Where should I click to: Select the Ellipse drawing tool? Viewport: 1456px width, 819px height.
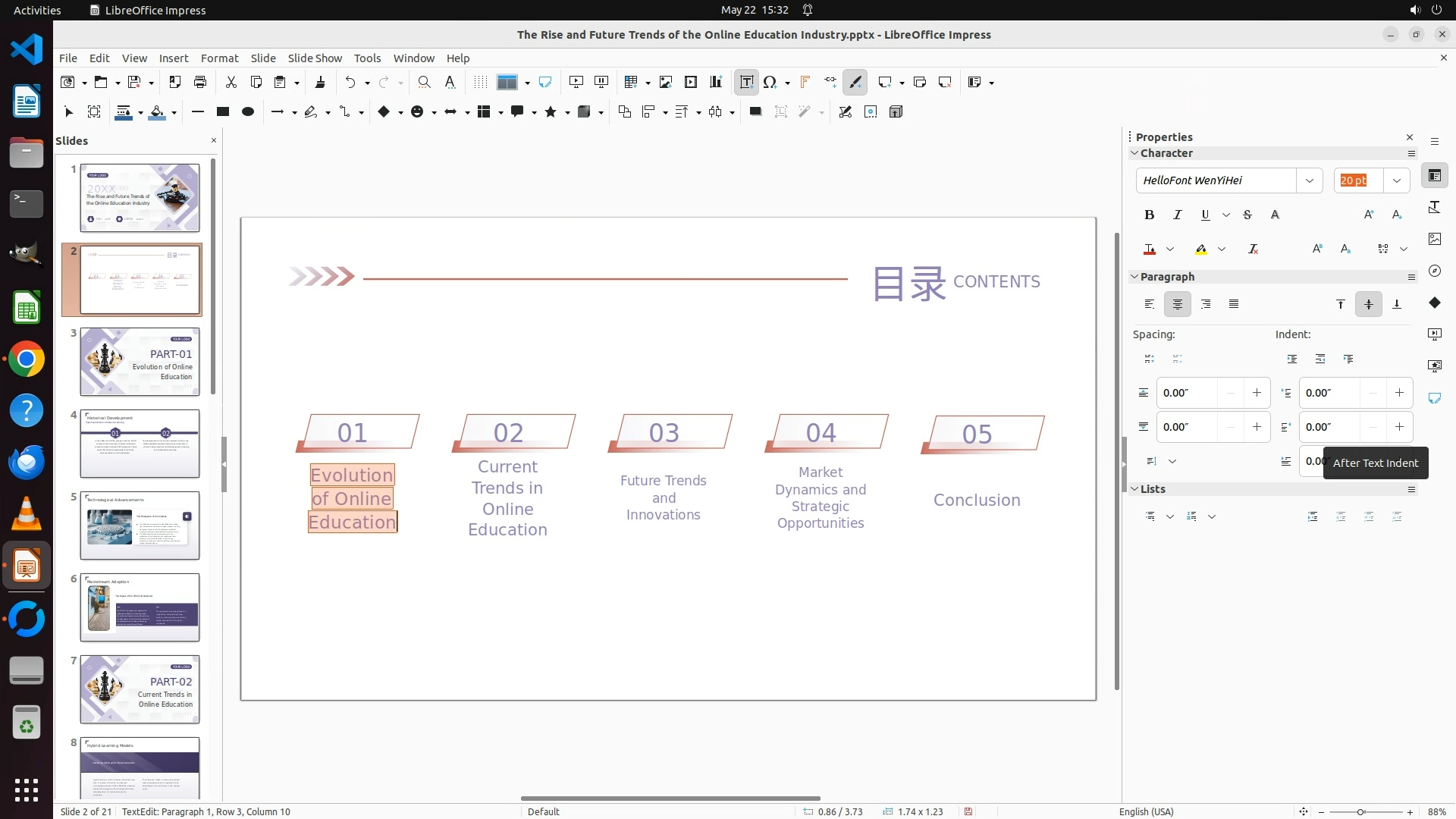(x=247, y=111)
